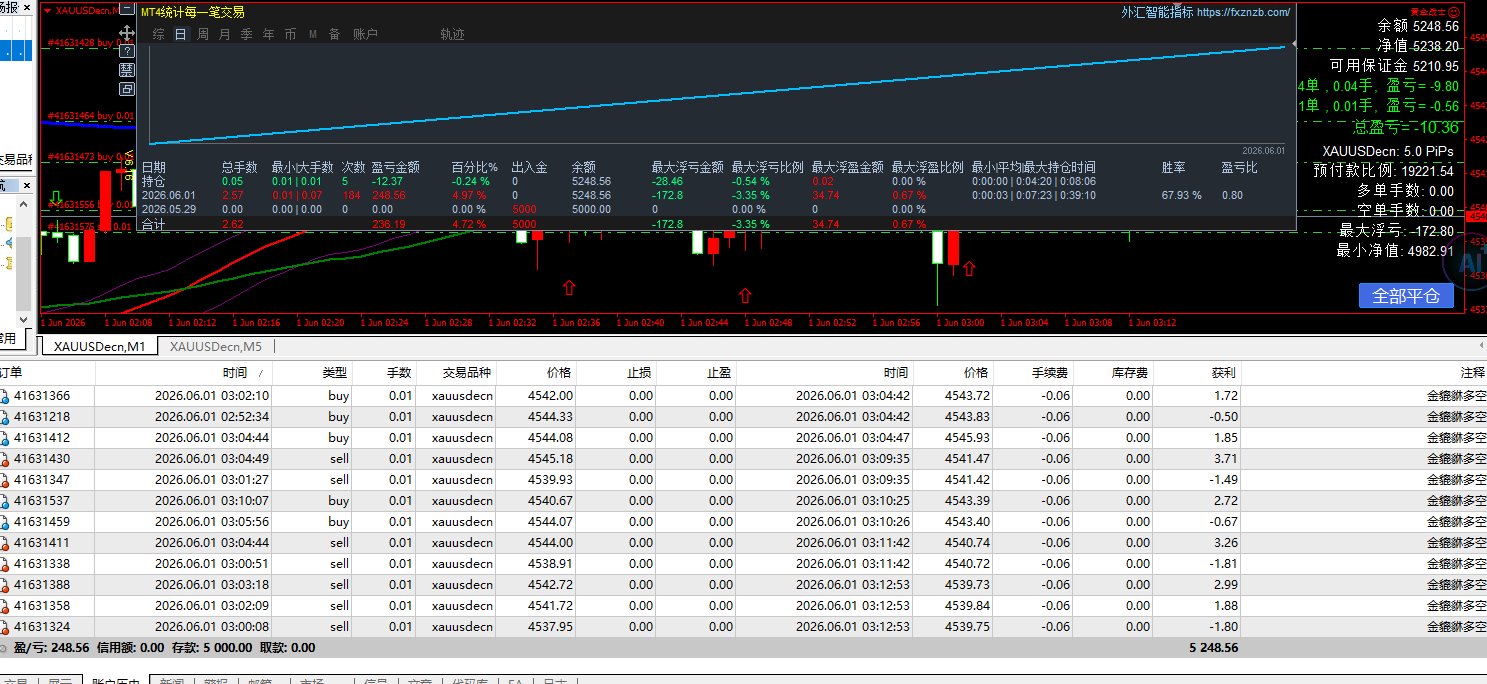Click the order icon of row 41631411
This screenshot has height=684, width=1487.
coord(5,543)
